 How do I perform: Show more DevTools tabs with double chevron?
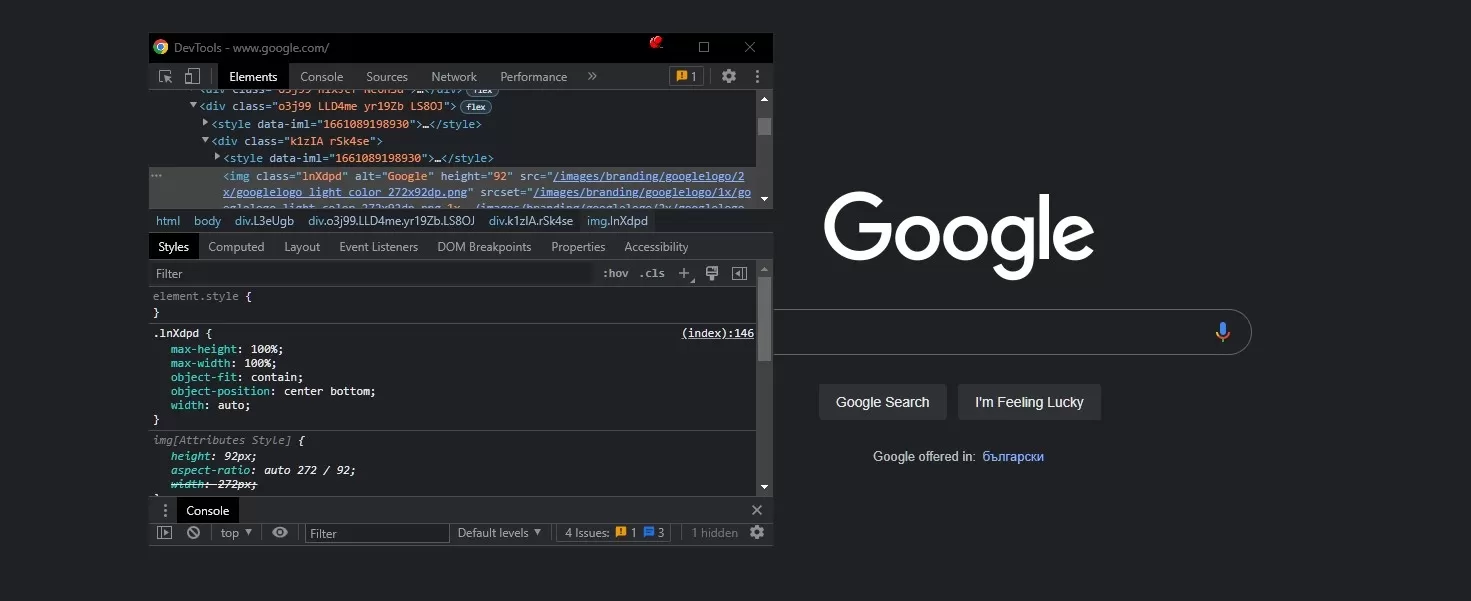coord(592,76)
